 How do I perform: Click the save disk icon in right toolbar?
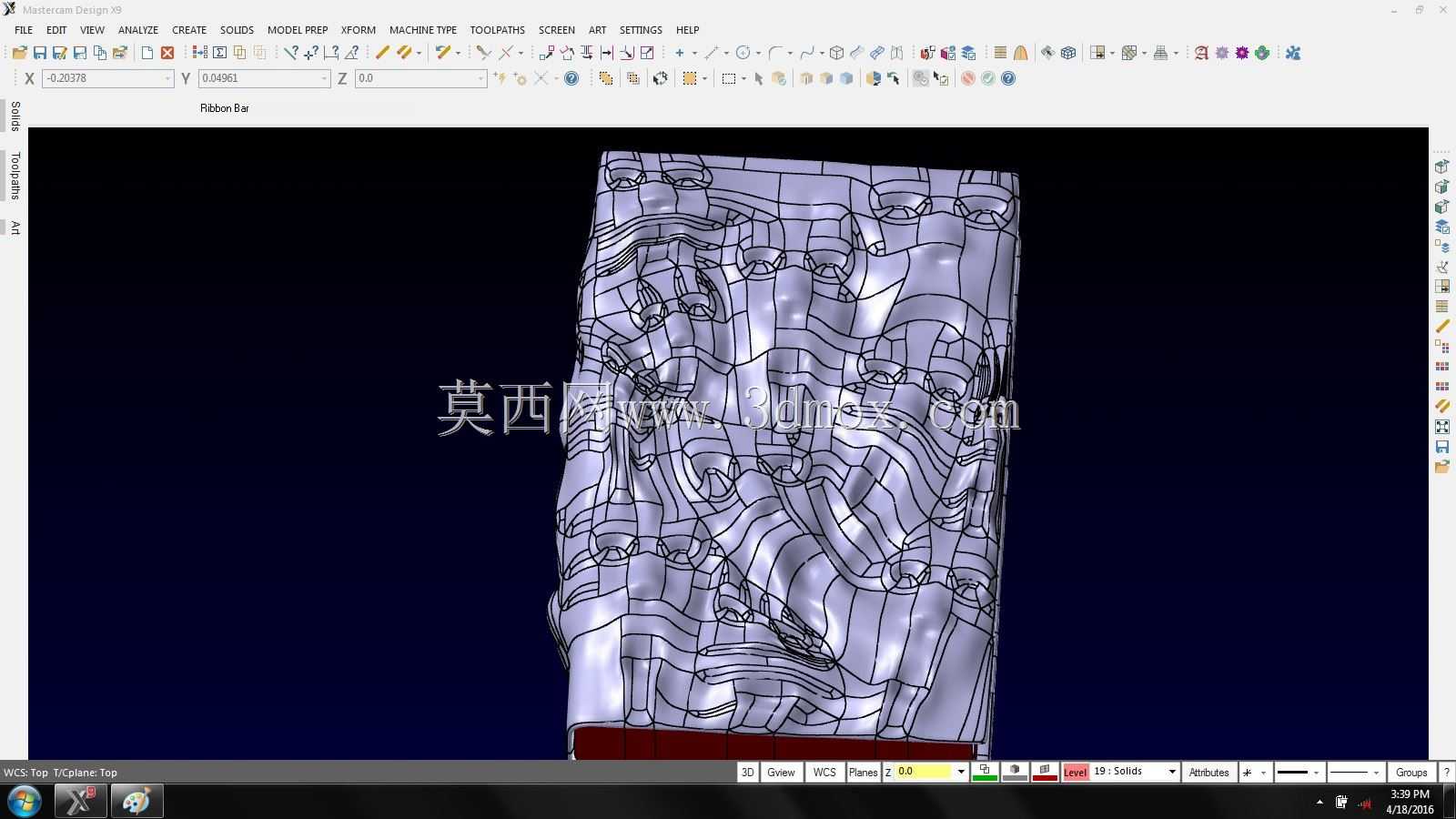coord(1442,447)
